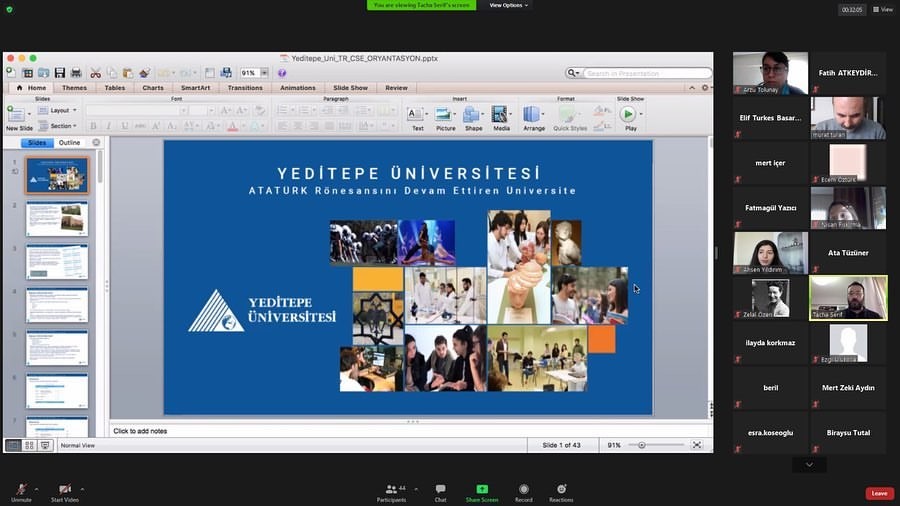The height and width of the screenshot is (506, 900).
Task: Open the New Slide button icon
Action: tap(15, 114)
